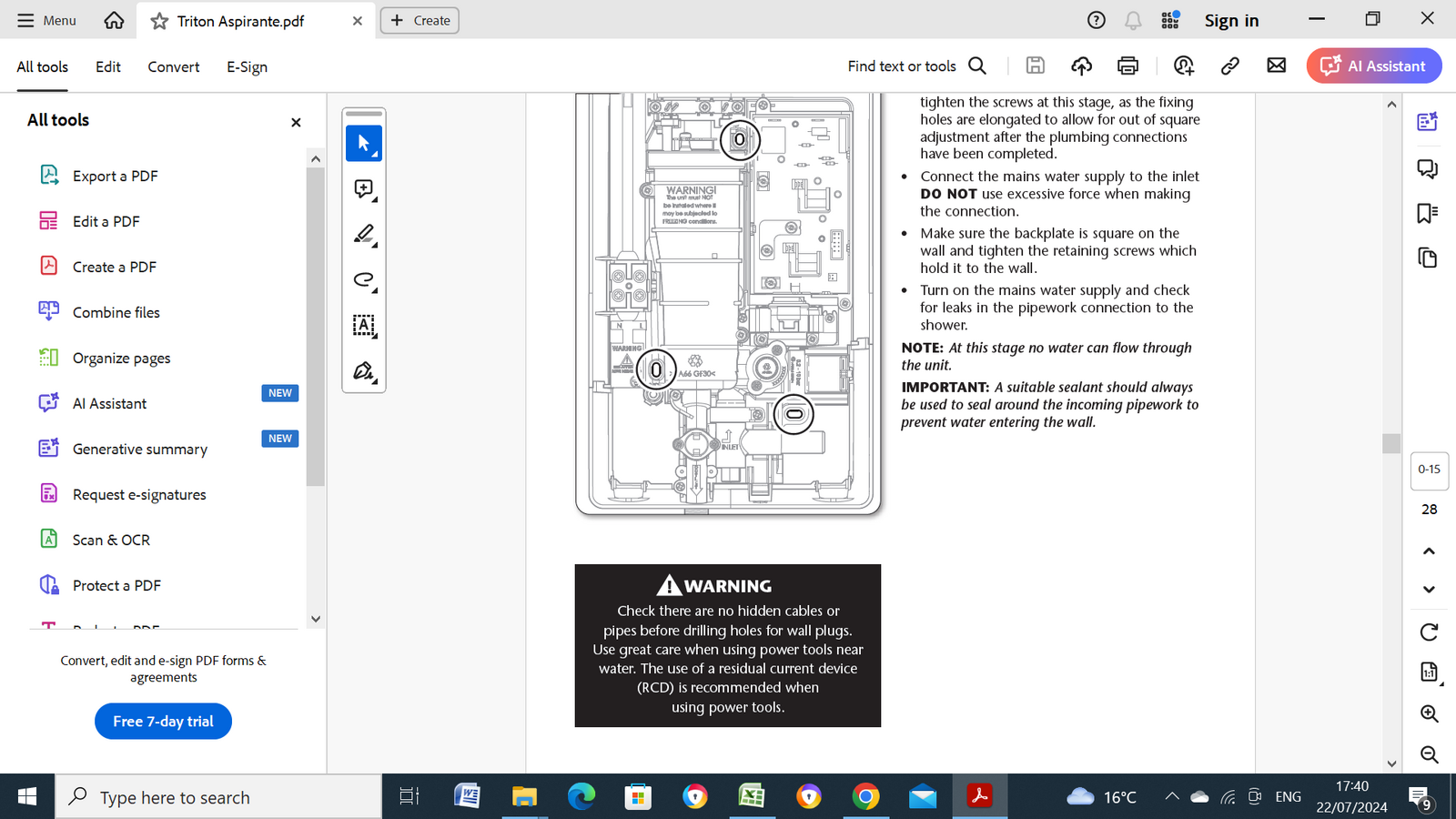Open Create a PDF tool
Viewport: 1456px width, 819px height.
coord(114,267)
